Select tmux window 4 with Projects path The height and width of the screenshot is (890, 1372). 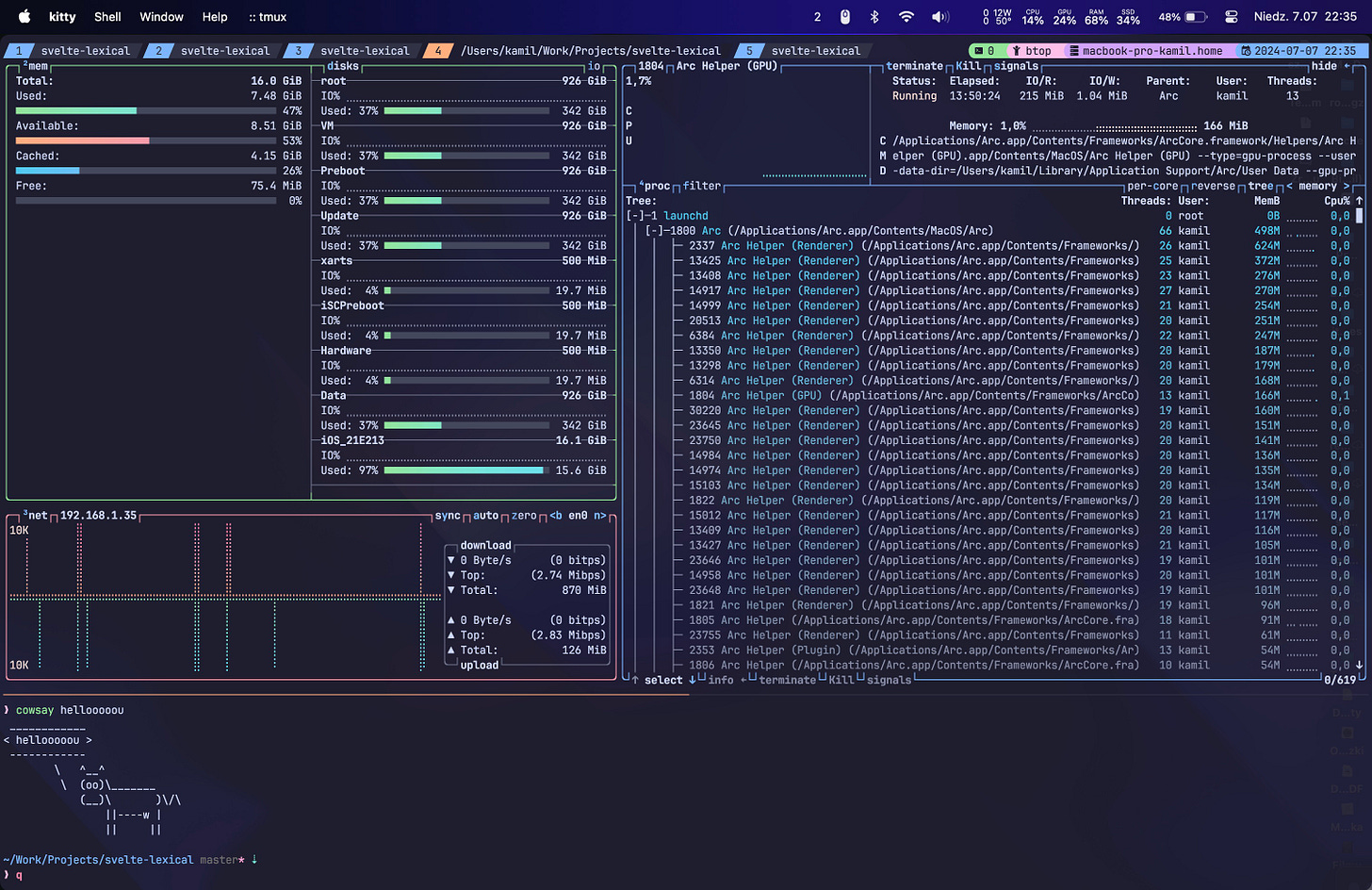click(x=576, y=51)
